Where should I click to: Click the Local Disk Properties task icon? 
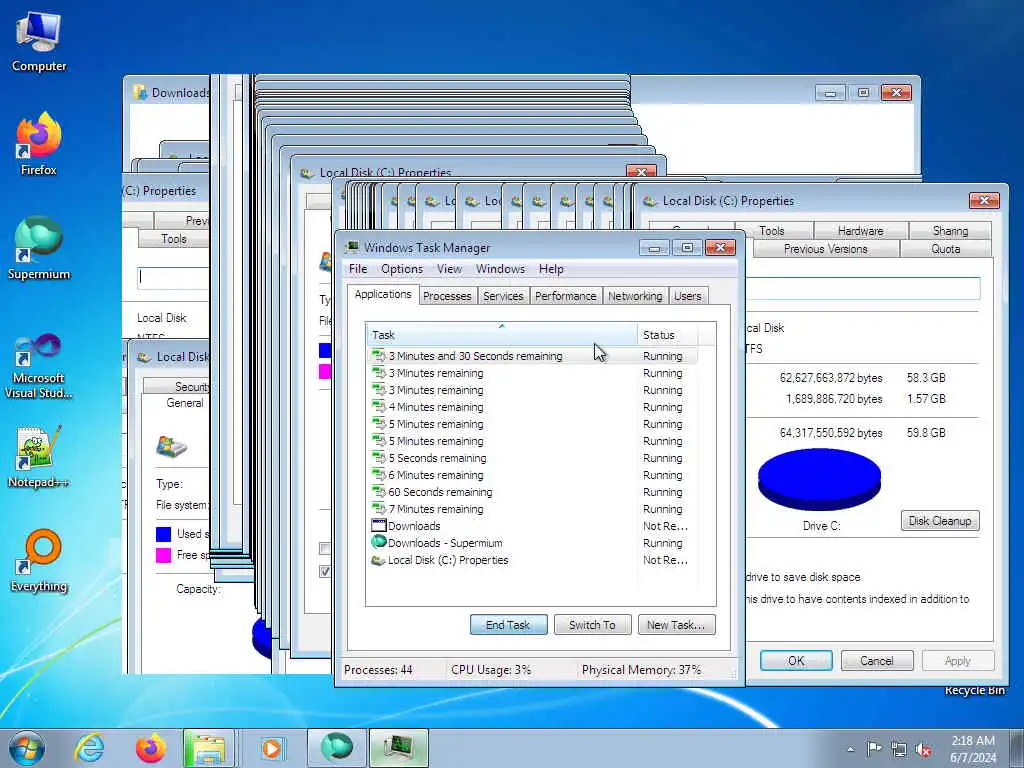pyautogui.click(x=379, y=560)
